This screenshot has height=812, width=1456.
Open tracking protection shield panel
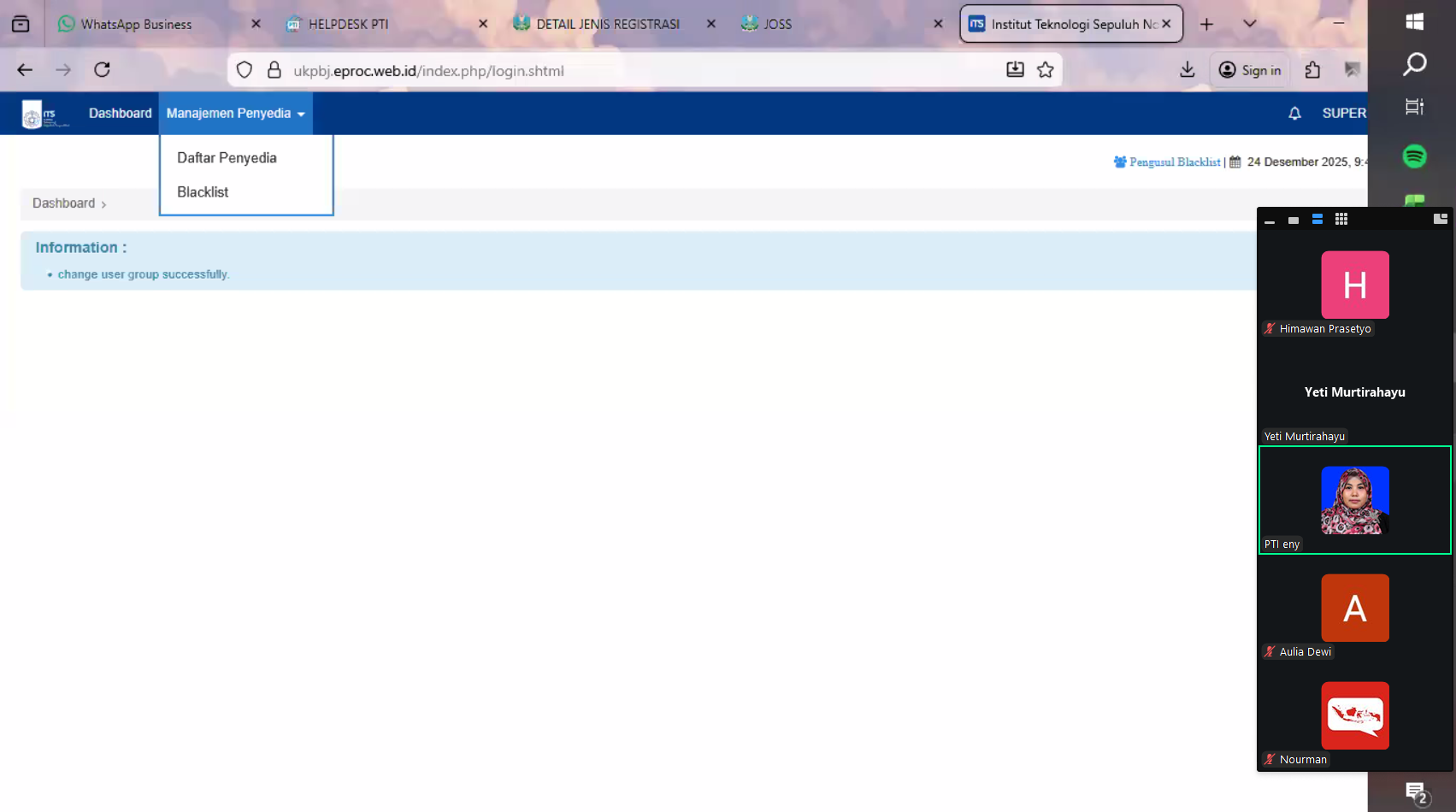coord(245,70)
